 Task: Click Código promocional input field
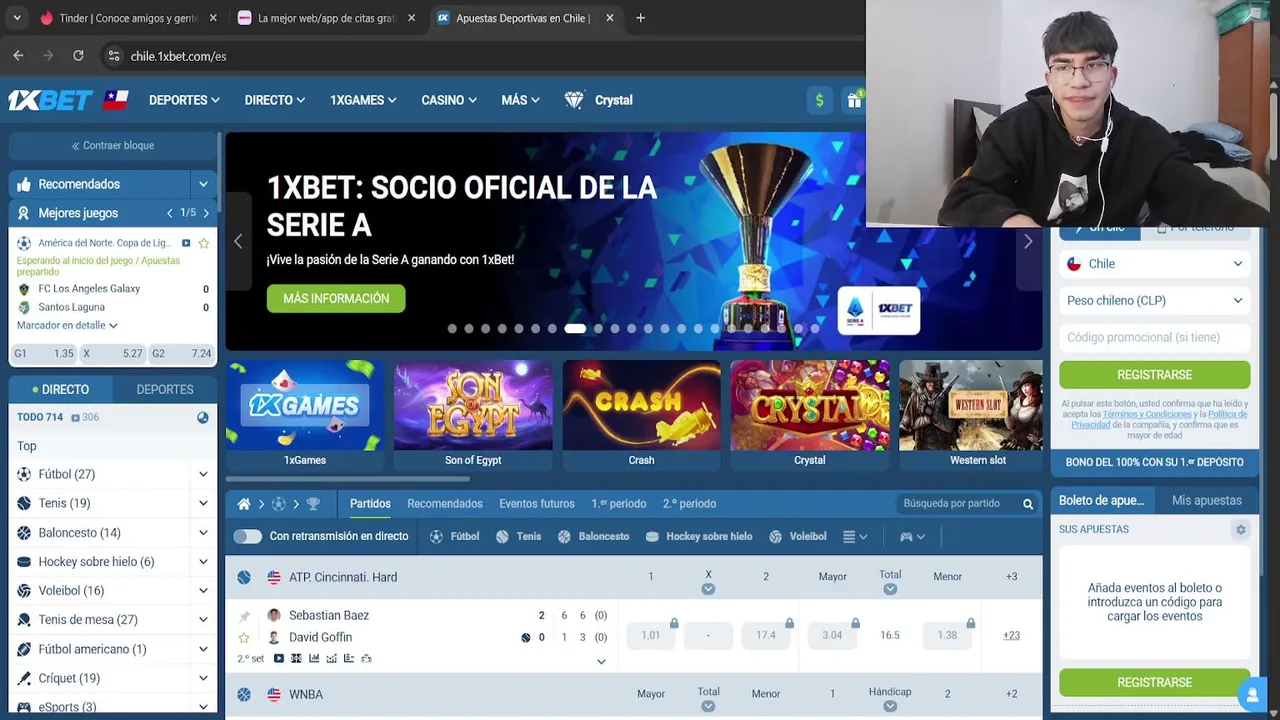[1154, 337]
